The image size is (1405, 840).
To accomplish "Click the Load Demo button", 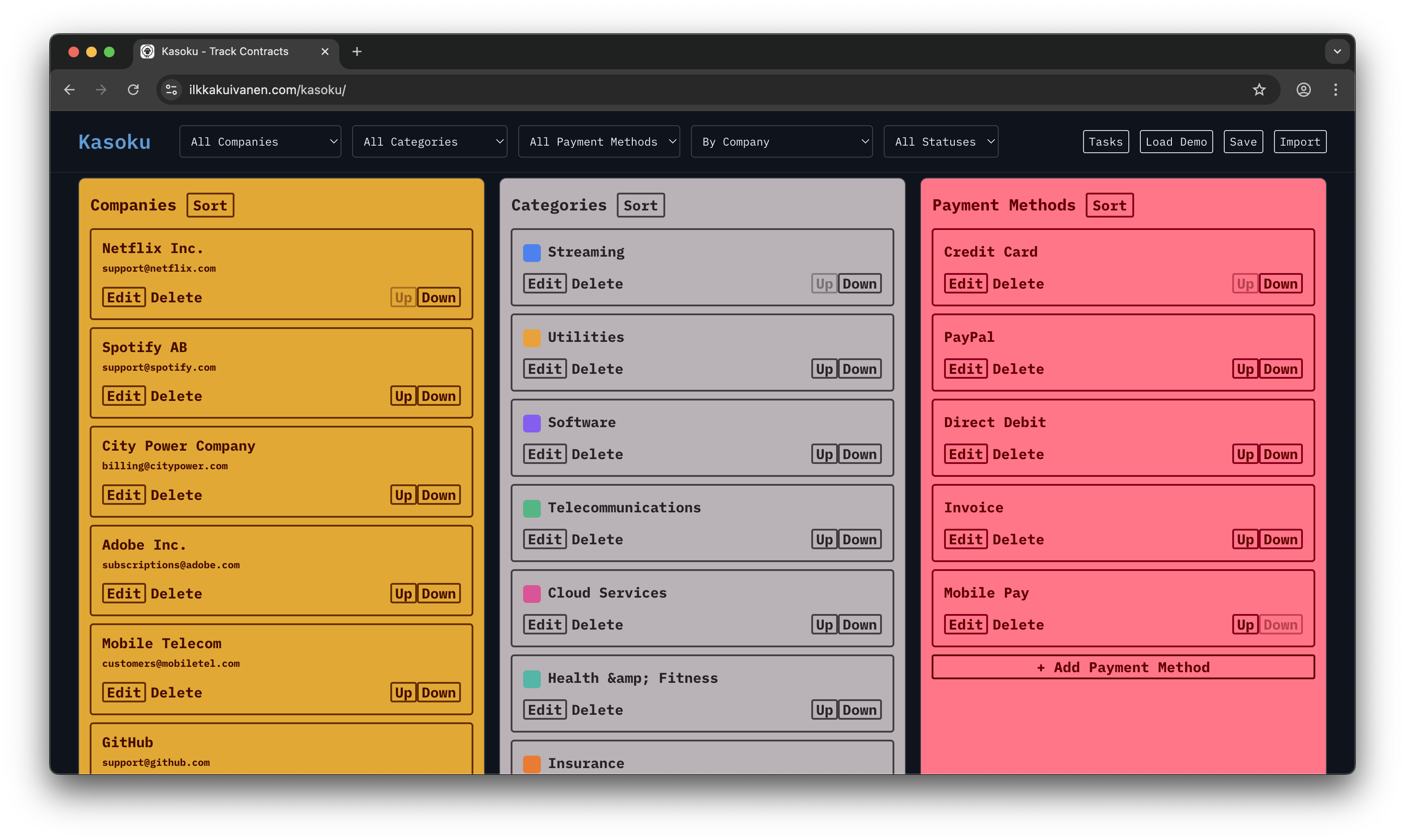I will pyautogui.click(x=1176, y=142).
